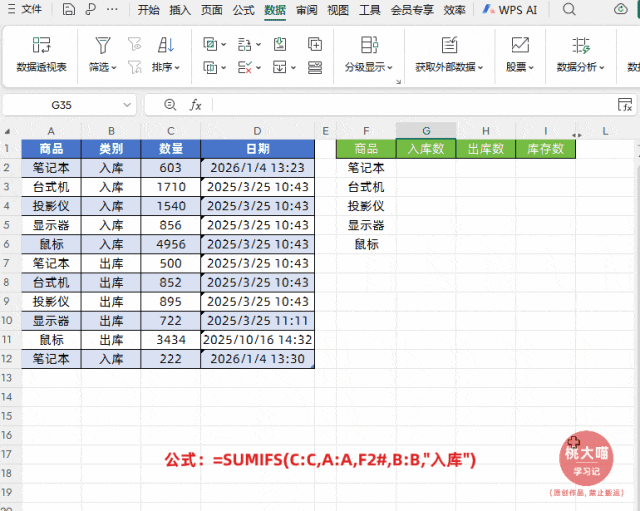640x511 pixels.
Task: Click the print preview icon
Action: click(90, 9)
